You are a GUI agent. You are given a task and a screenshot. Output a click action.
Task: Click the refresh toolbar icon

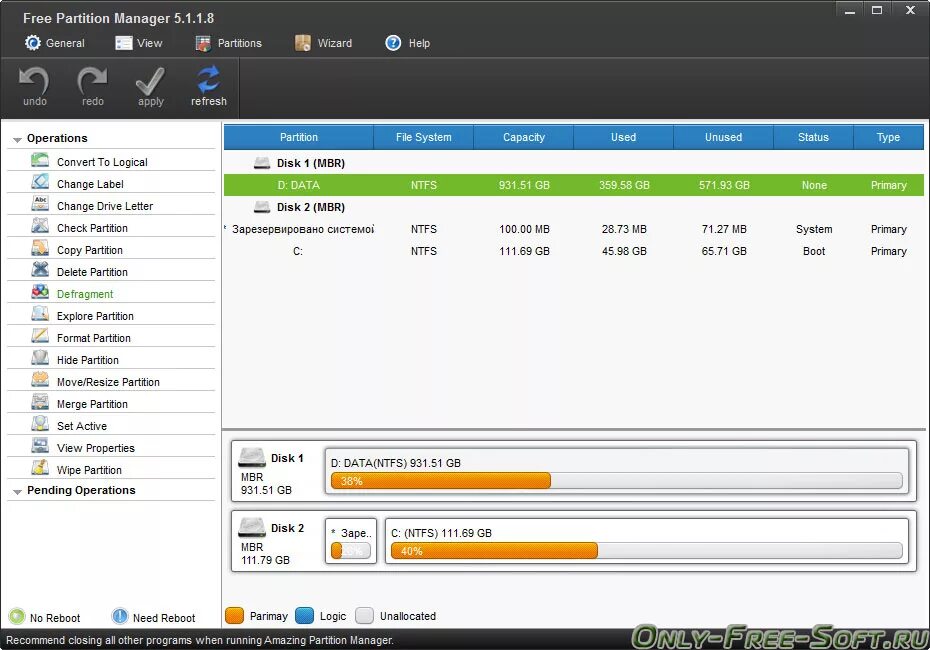208,79
